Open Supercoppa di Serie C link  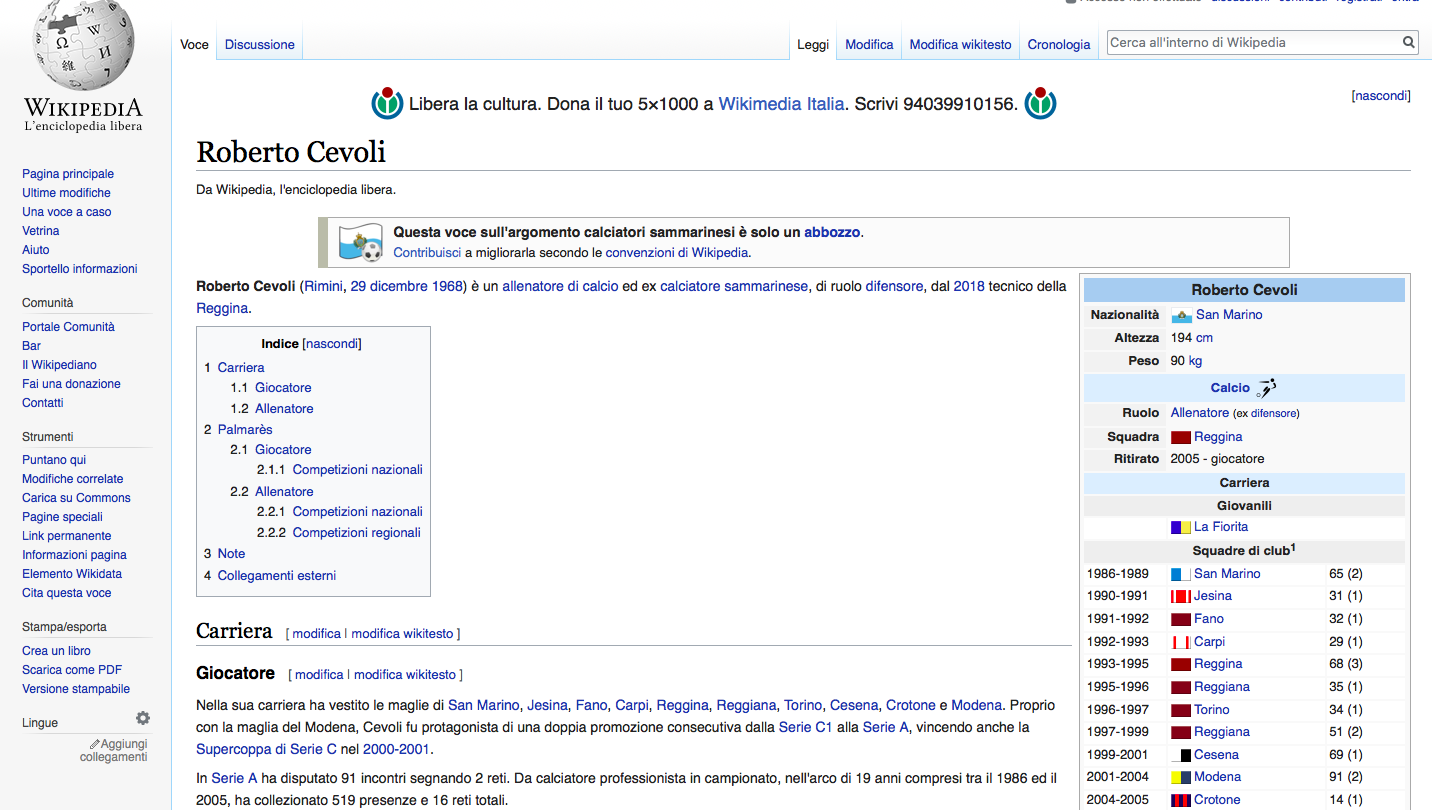[266, 749]
